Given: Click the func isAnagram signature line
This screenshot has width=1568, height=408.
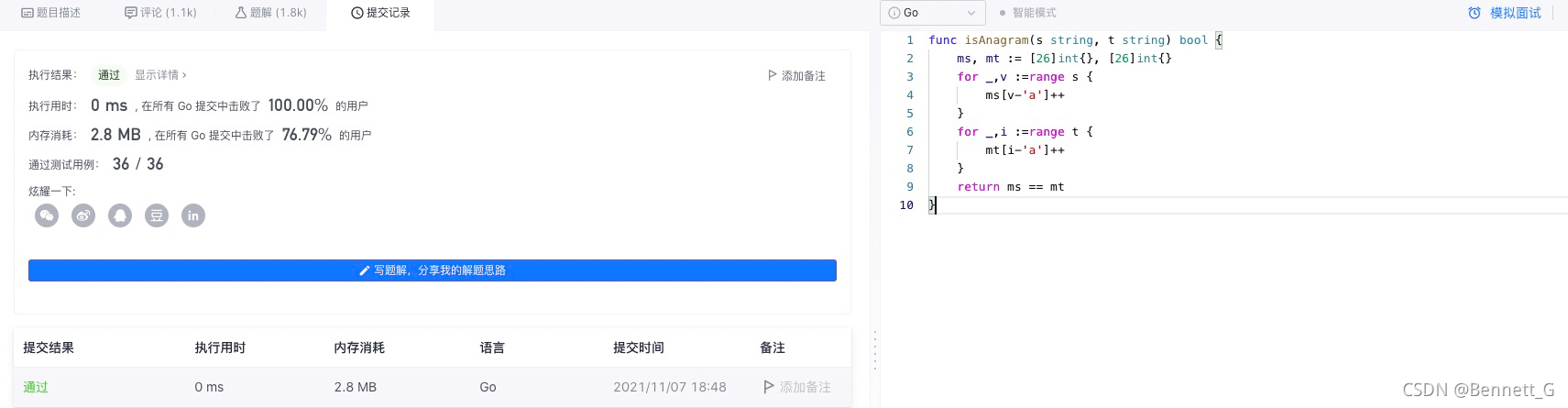Looking at the screenshot, I should pos(1076,40).
